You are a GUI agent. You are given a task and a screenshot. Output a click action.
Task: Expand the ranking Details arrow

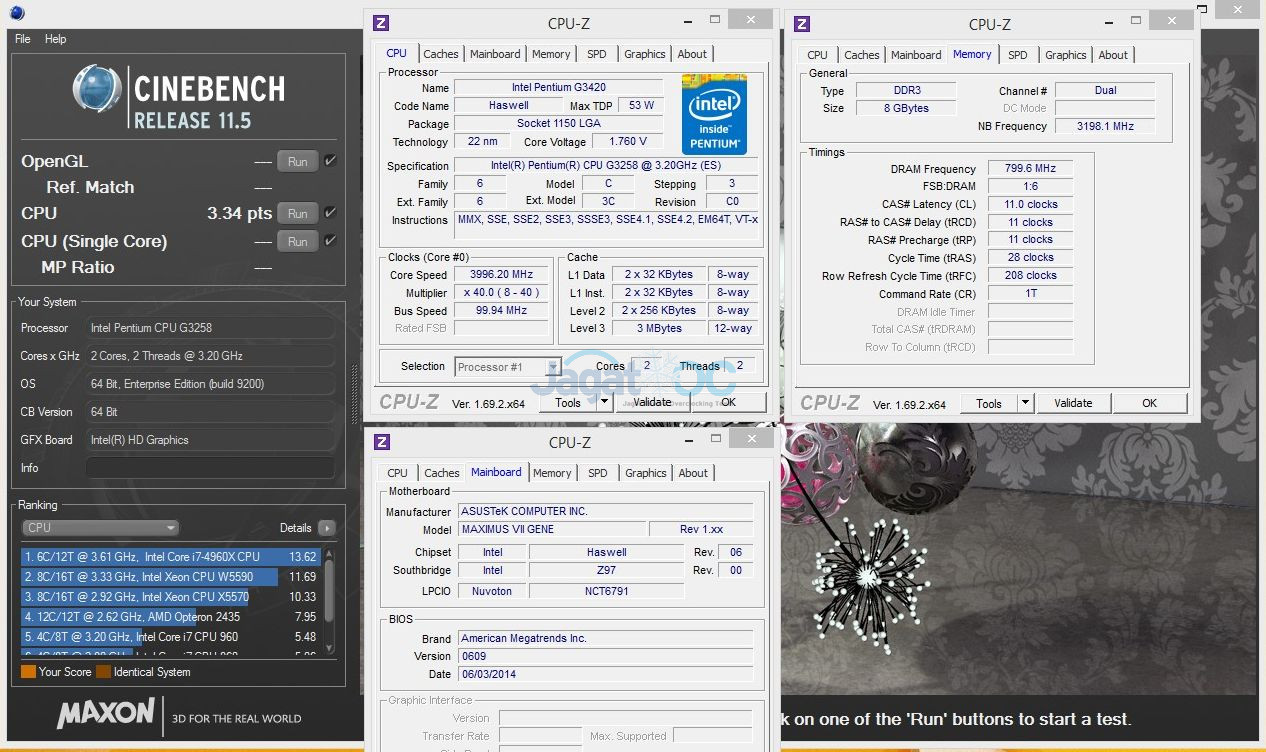click(326, 528)
